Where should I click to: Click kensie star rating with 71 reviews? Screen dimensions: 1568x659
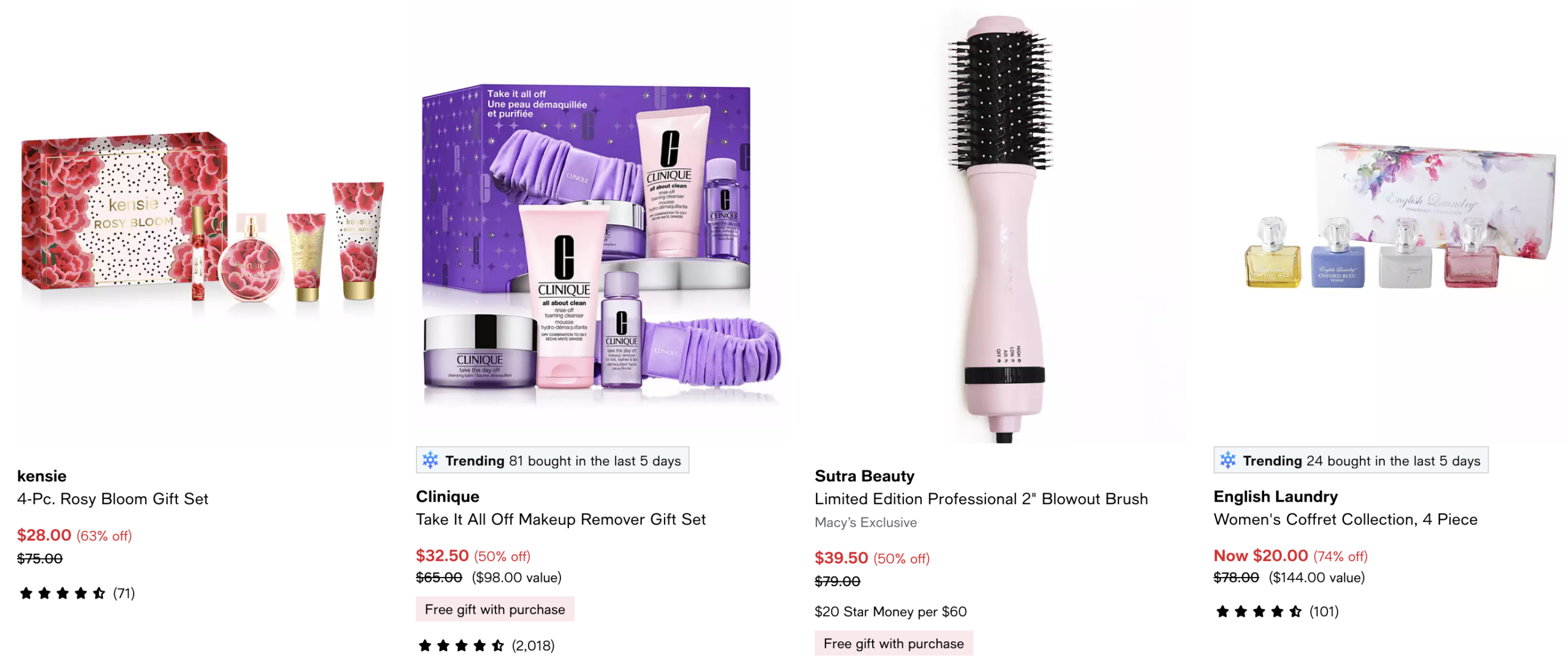[x=77, y=593]
